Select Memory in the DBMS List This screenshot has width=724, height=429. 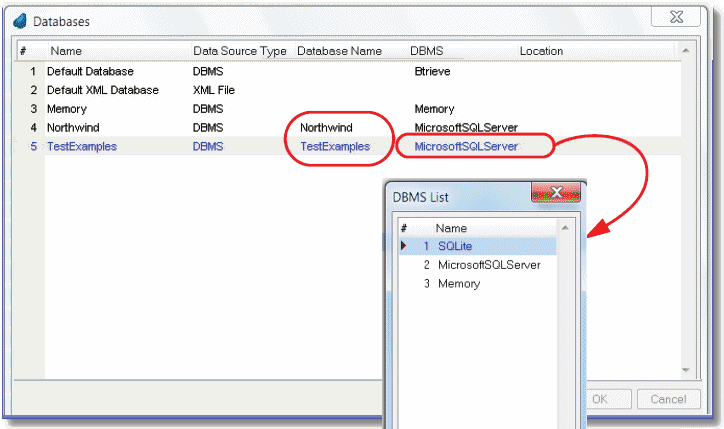(x=459, y=284)
